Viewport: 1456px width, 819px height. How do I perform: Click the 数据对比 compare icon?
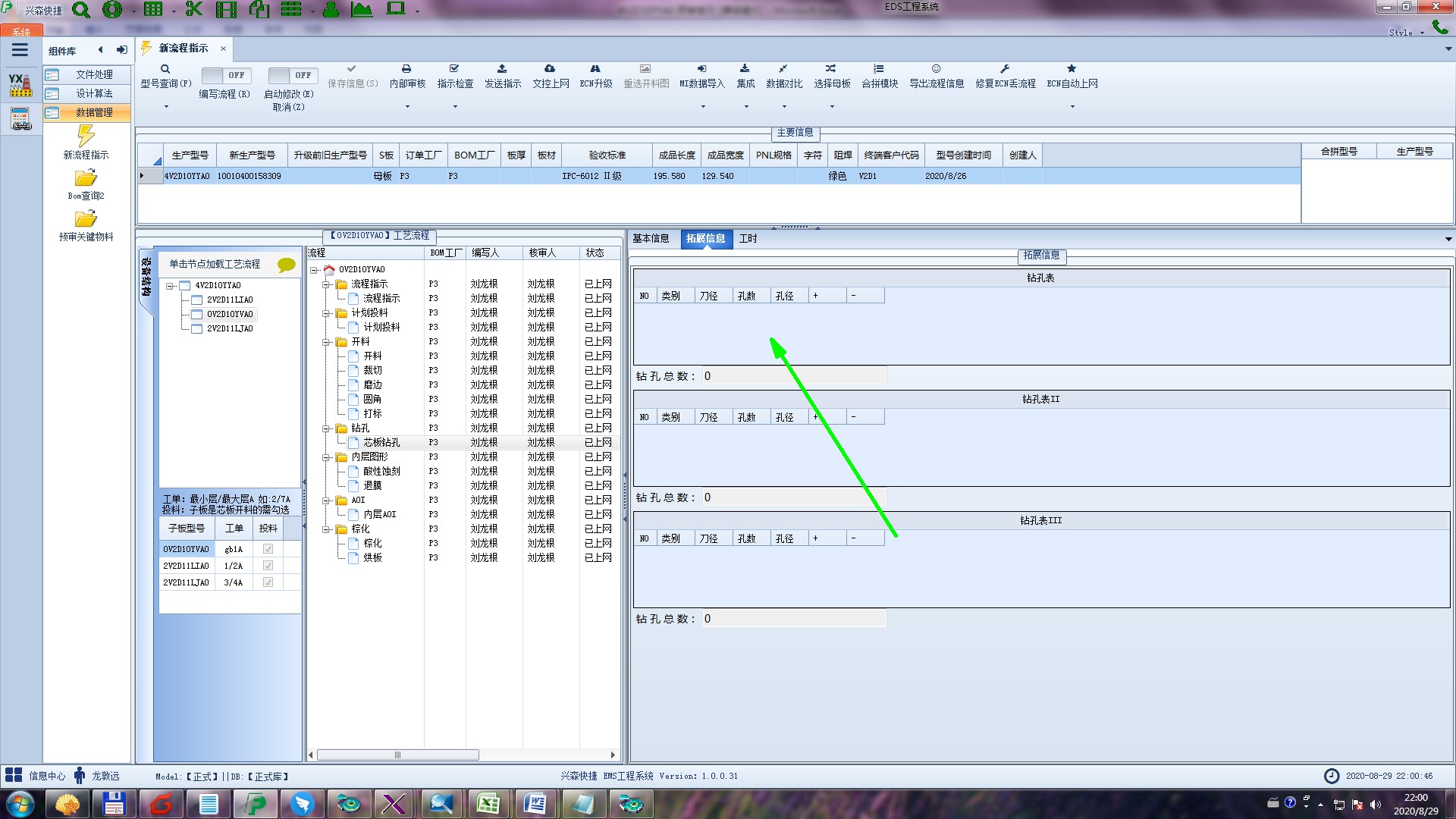coord(783,69)
